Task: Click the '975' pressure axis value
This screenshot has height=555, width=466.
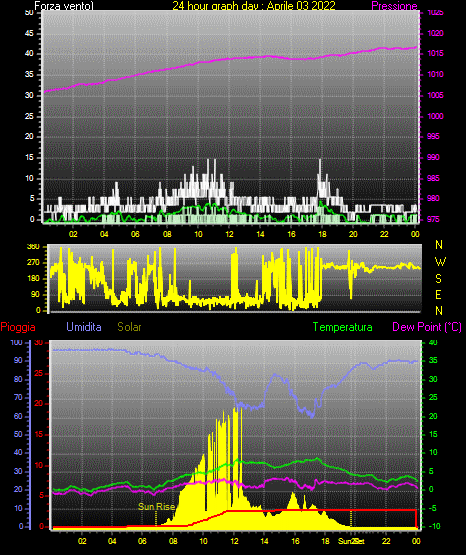Action: point(433,219)
